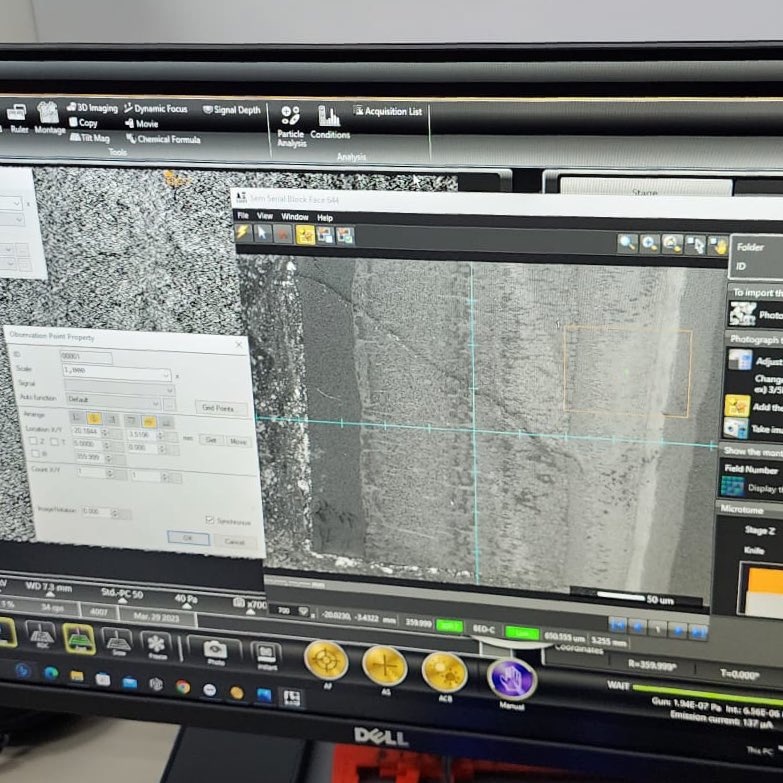Open Signal Depth tool
783x783 pixels.
pyautogui.click(x=231, y=109)
